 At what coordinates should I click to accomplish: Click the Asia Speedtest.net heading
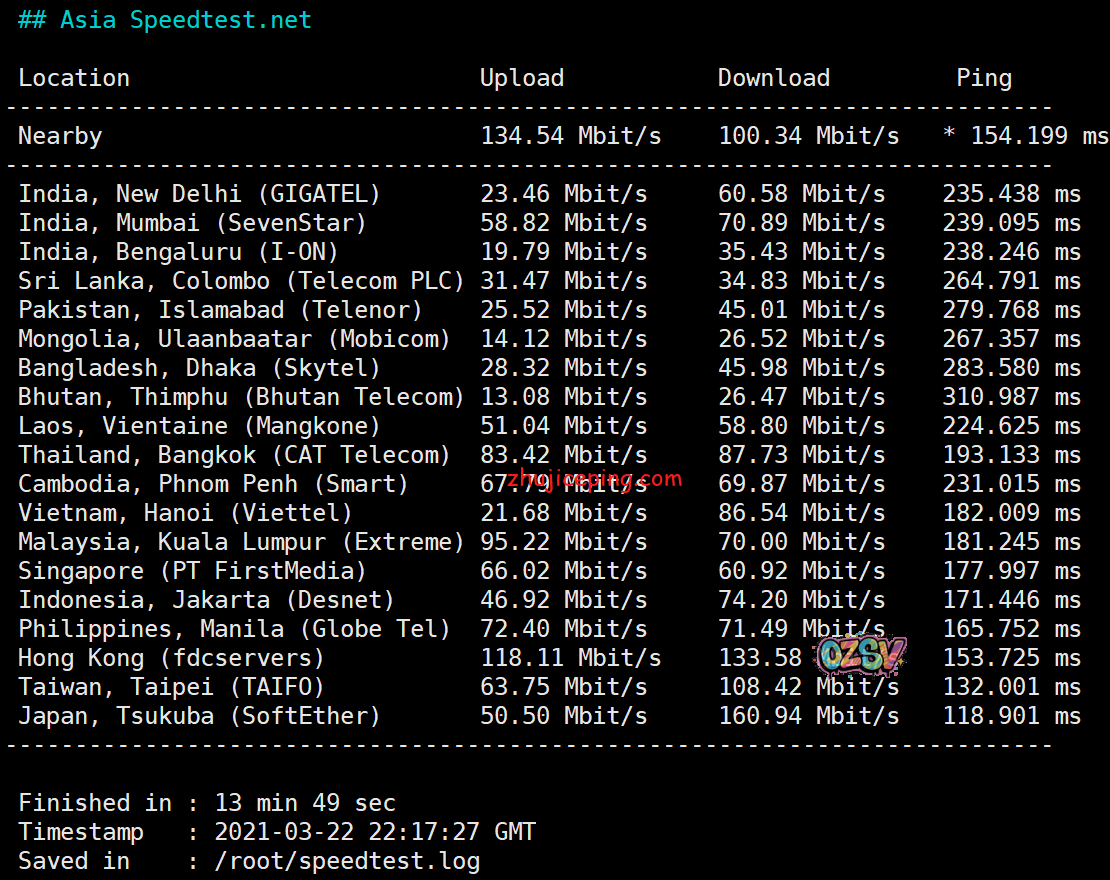164,20
